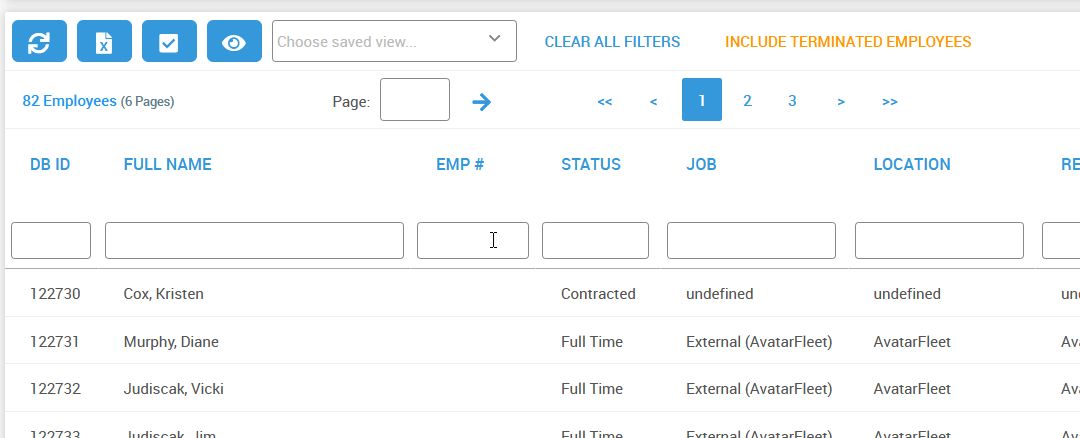Click the refresh icon button
1080x438 pixels.
39,41
